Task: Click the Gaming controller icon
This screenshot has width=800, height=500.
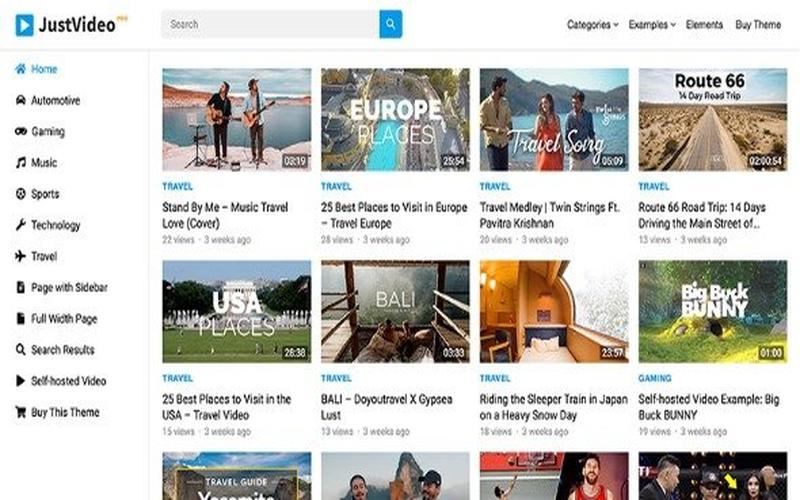Action: tap(20, 131)
